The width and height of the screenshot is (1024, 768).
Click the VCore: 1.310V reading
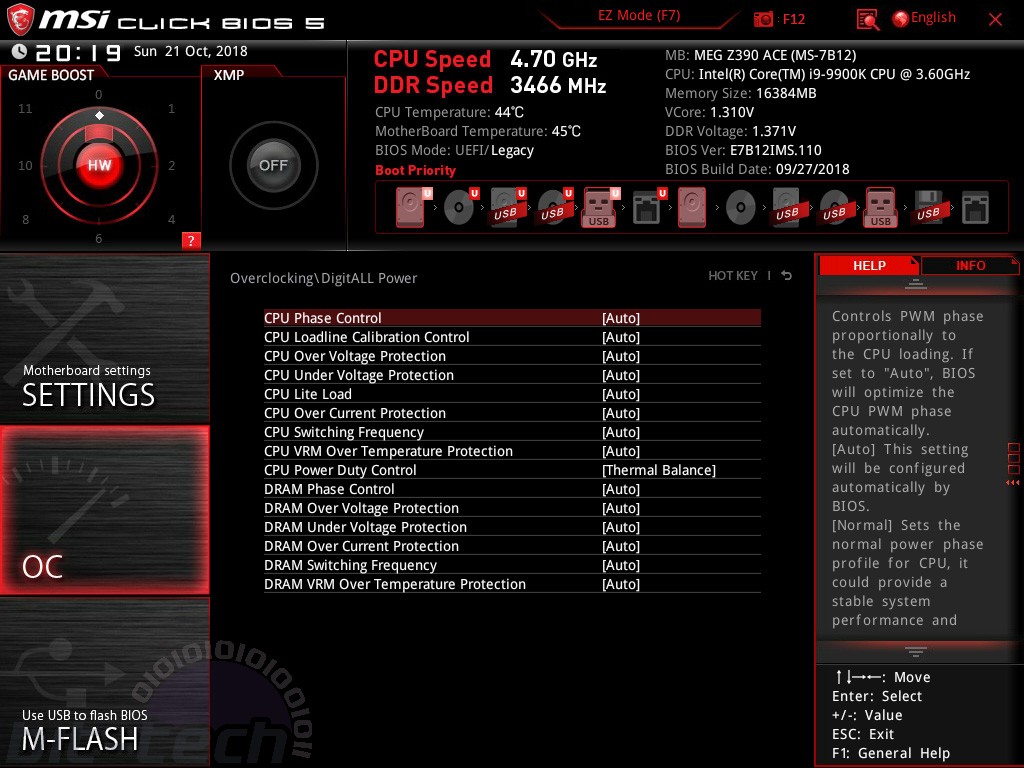[709, 112]
